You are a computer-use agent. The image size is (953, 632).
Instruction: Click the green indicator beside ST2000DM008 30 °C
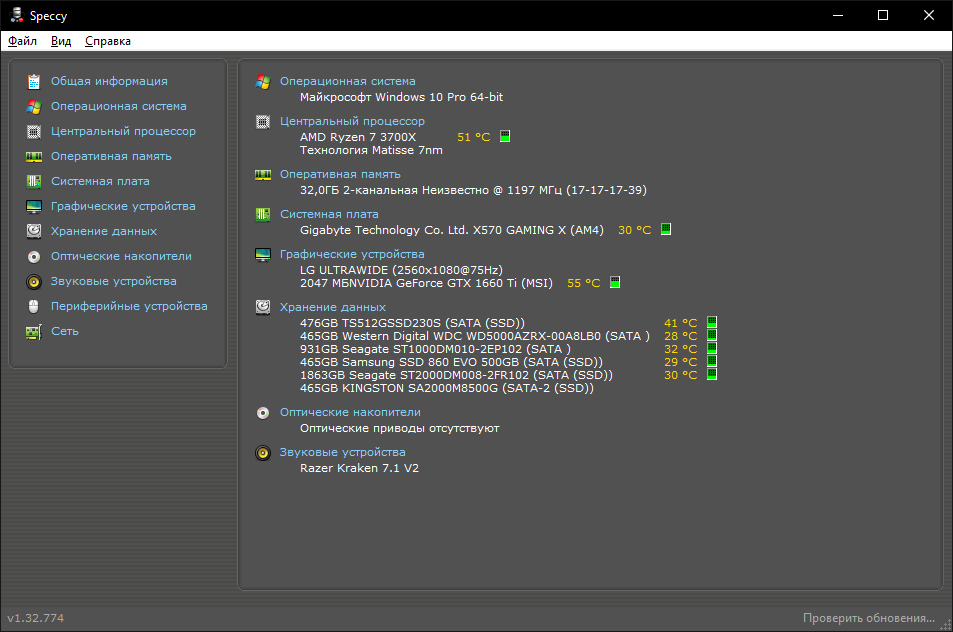coord(712,374)
